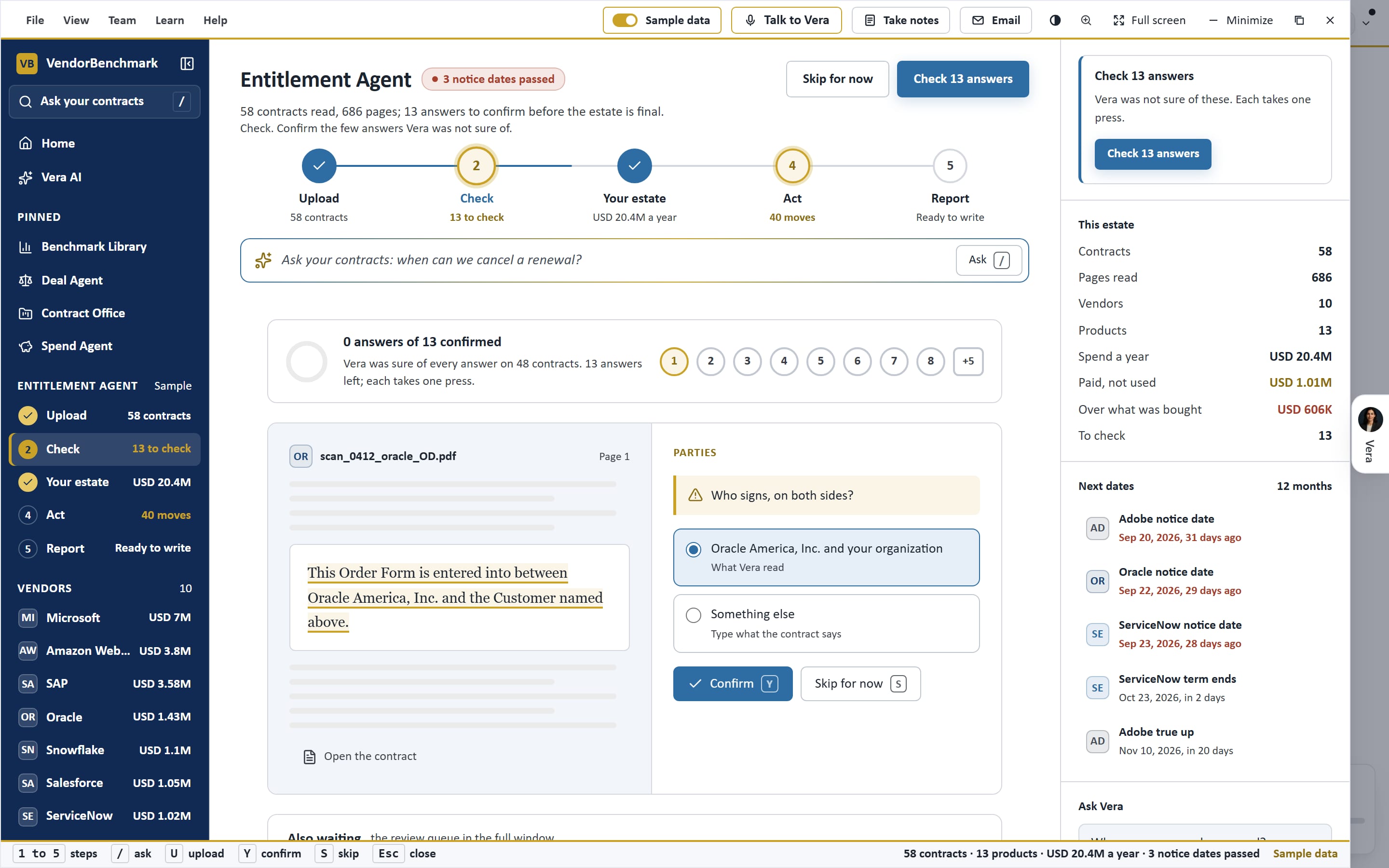The height and width of the screenshot is (868, 1389).
Task: Click the Report step circle numbered 5
Action: [x=950, y=166]
